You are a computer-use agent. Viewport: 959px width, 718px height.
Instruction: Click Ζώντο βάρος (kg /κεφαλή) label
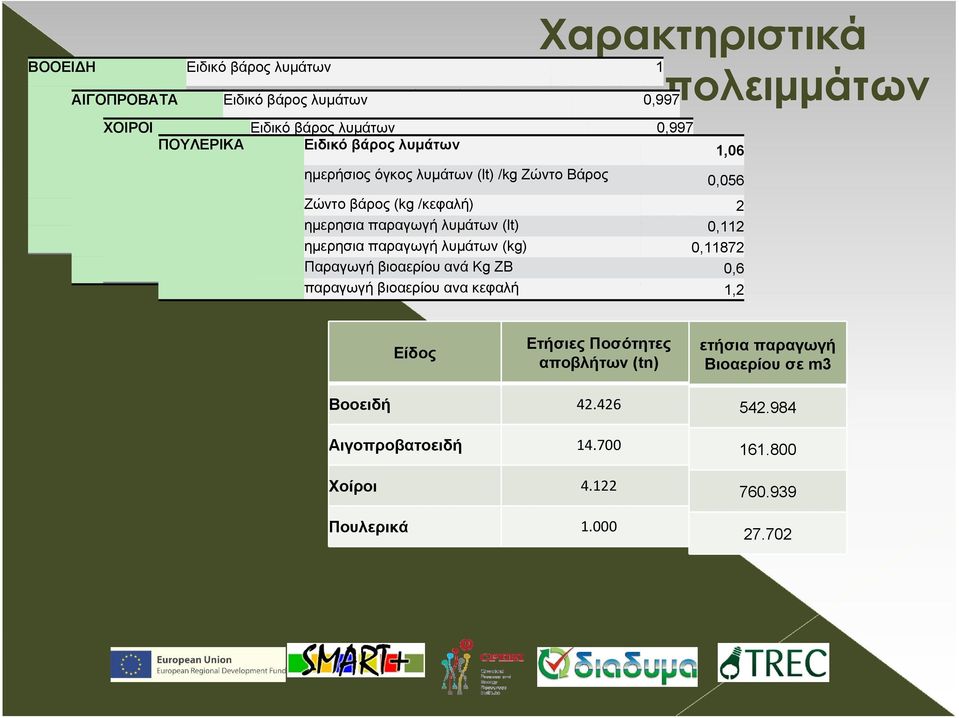tap(389, 204)
